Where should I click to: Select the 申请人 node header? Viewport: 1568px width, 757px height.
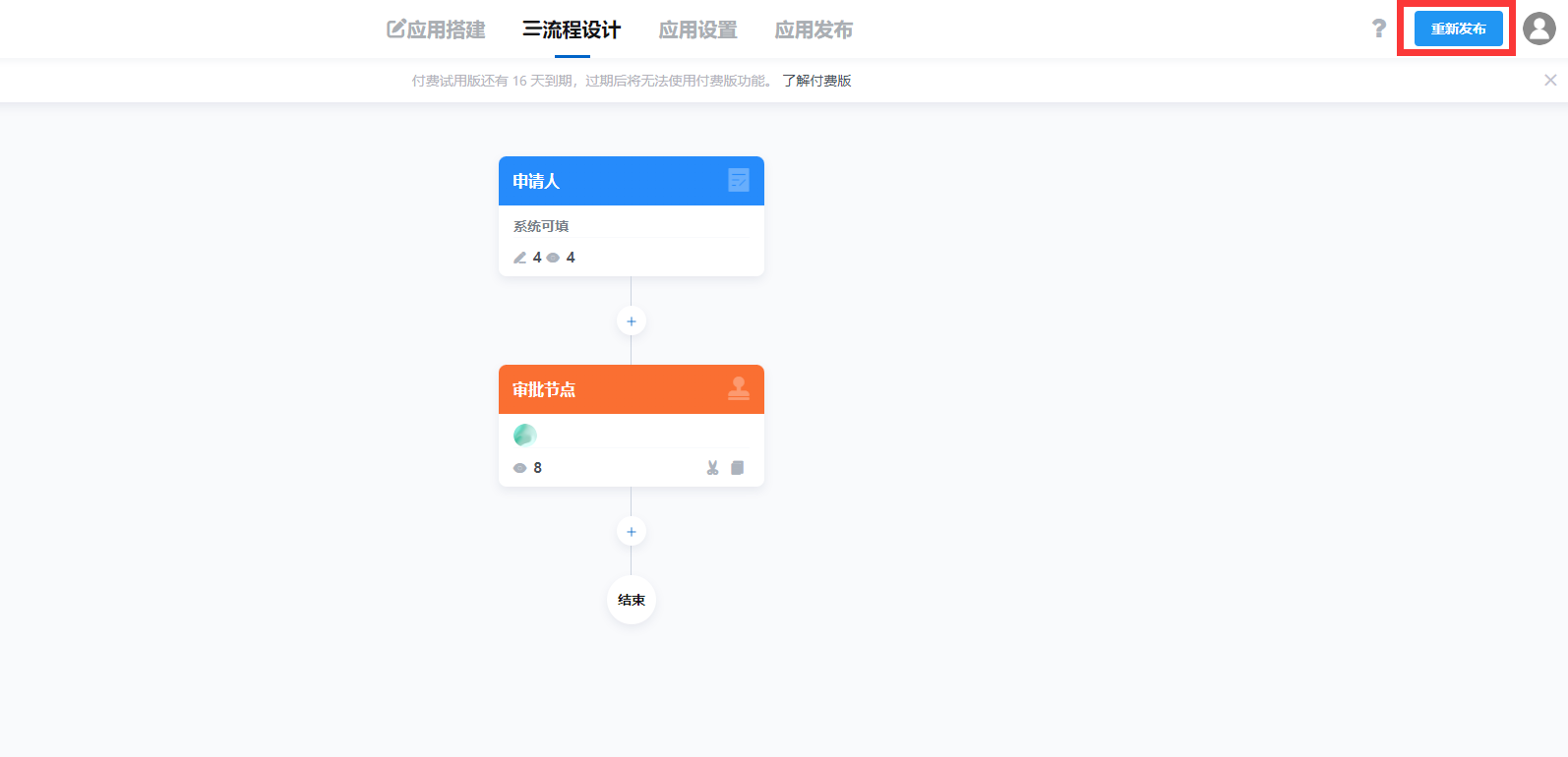click(x=632, y=181)
